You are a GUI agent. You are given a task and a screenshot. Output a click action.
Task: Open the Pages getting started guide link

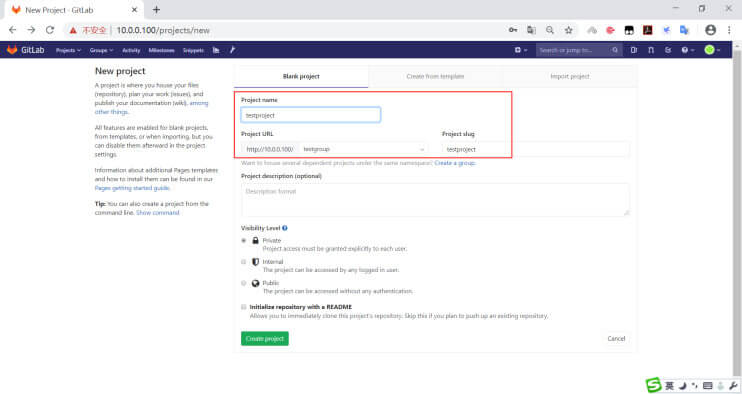coord(132,188)
